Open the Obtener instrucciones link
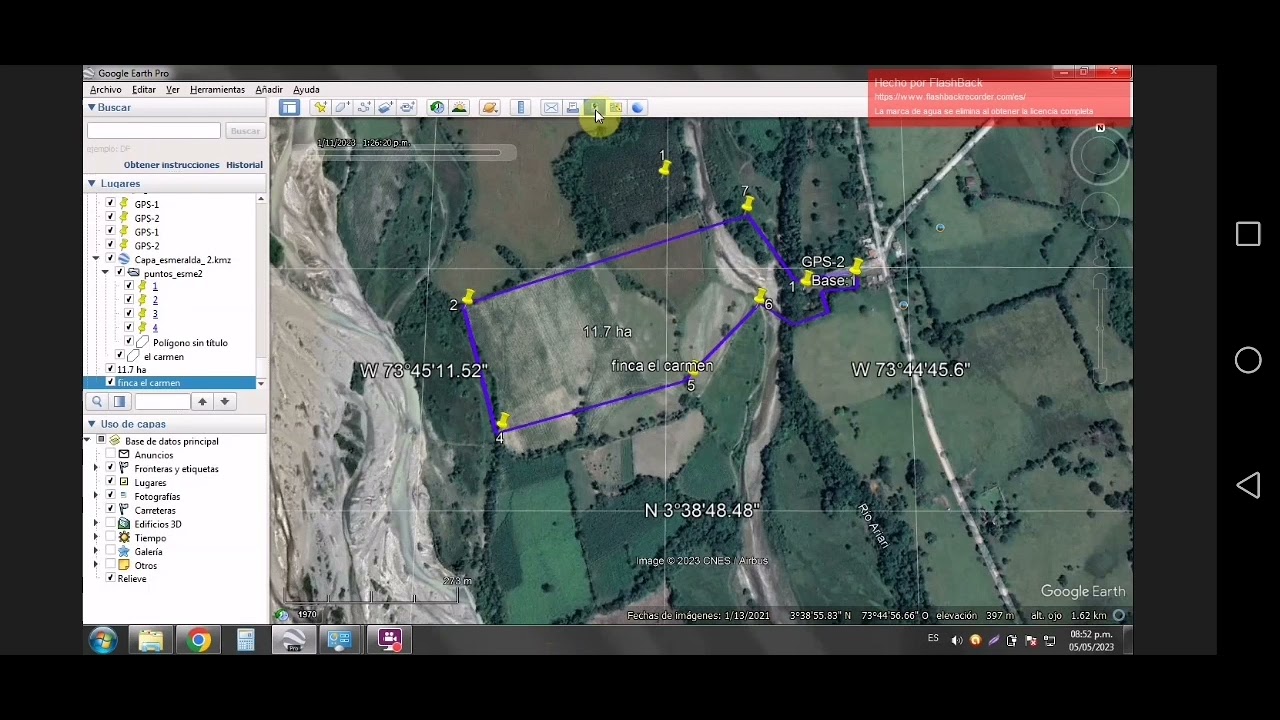 [171, 165]
